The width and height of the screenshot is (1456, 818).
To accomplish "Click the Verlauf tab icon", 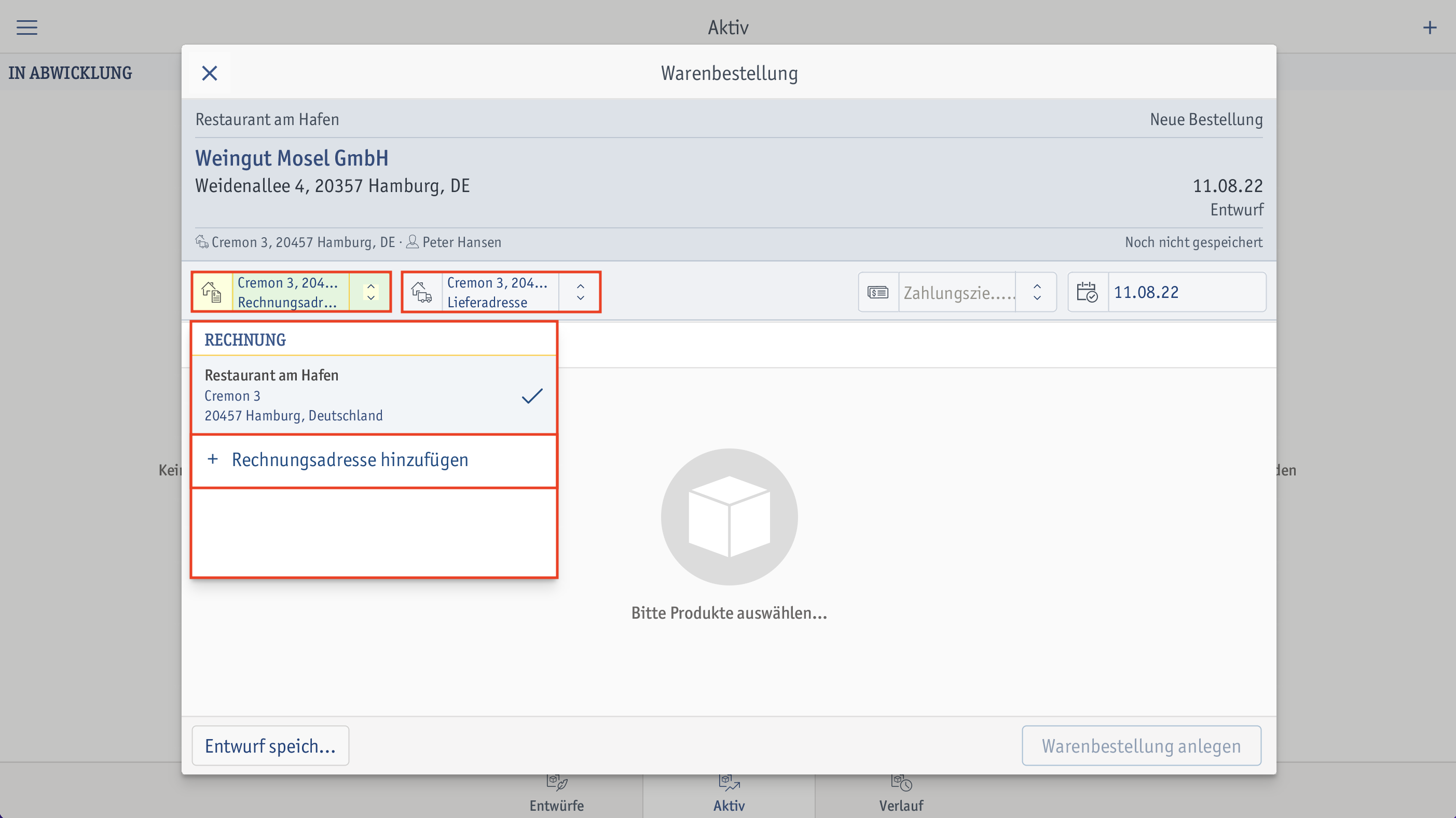I will tap(901, 782).
